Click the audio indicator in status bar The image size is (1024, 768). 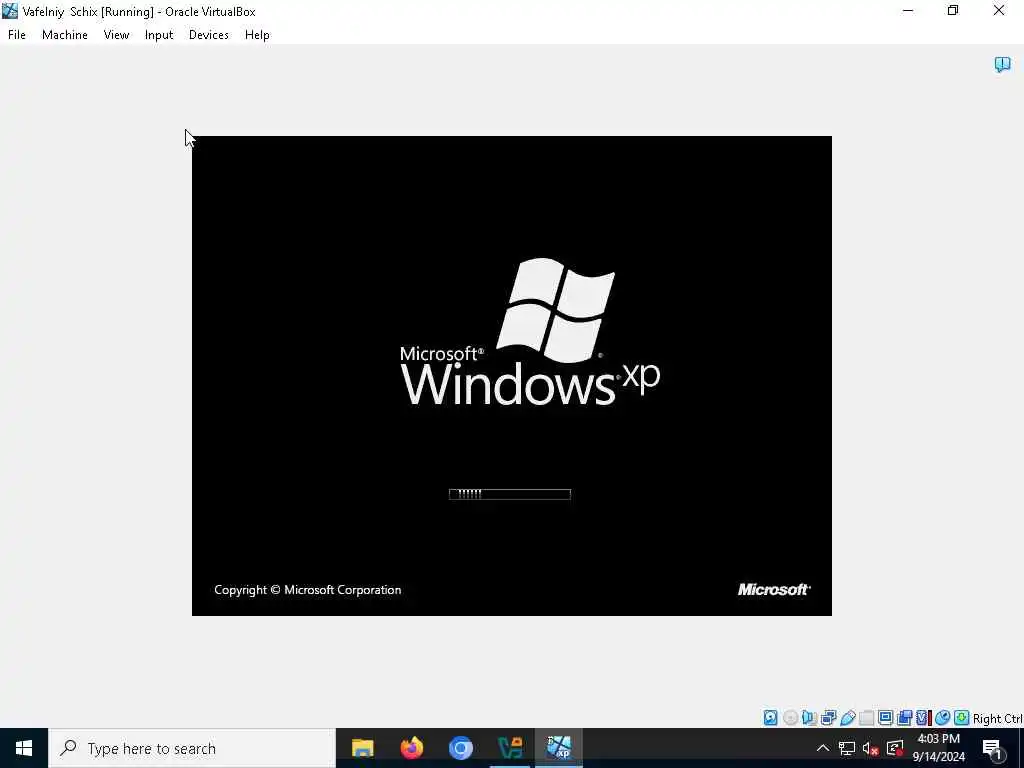click(x=809, y=718)
